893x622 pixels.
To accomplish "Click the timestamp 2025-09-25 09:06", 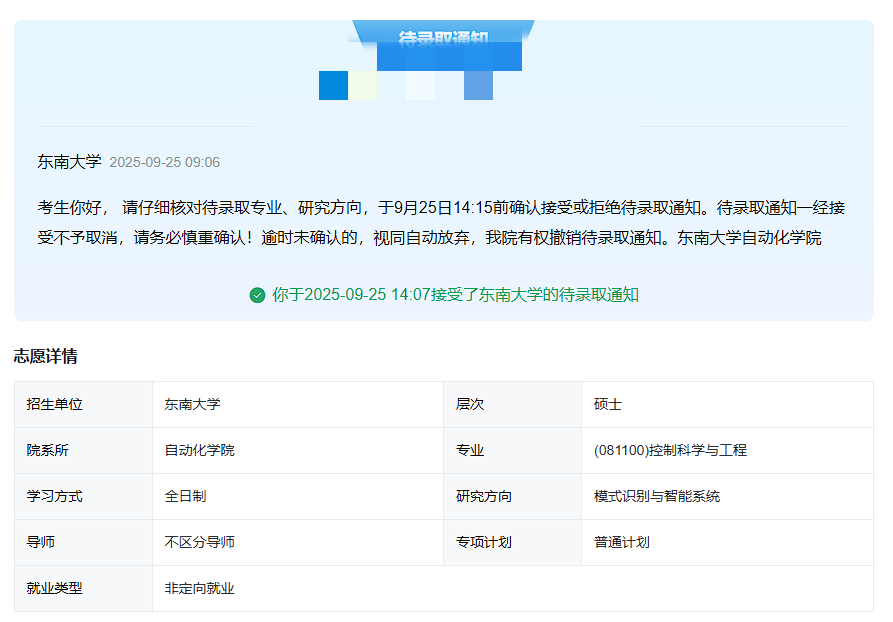I will click(165, 162).
